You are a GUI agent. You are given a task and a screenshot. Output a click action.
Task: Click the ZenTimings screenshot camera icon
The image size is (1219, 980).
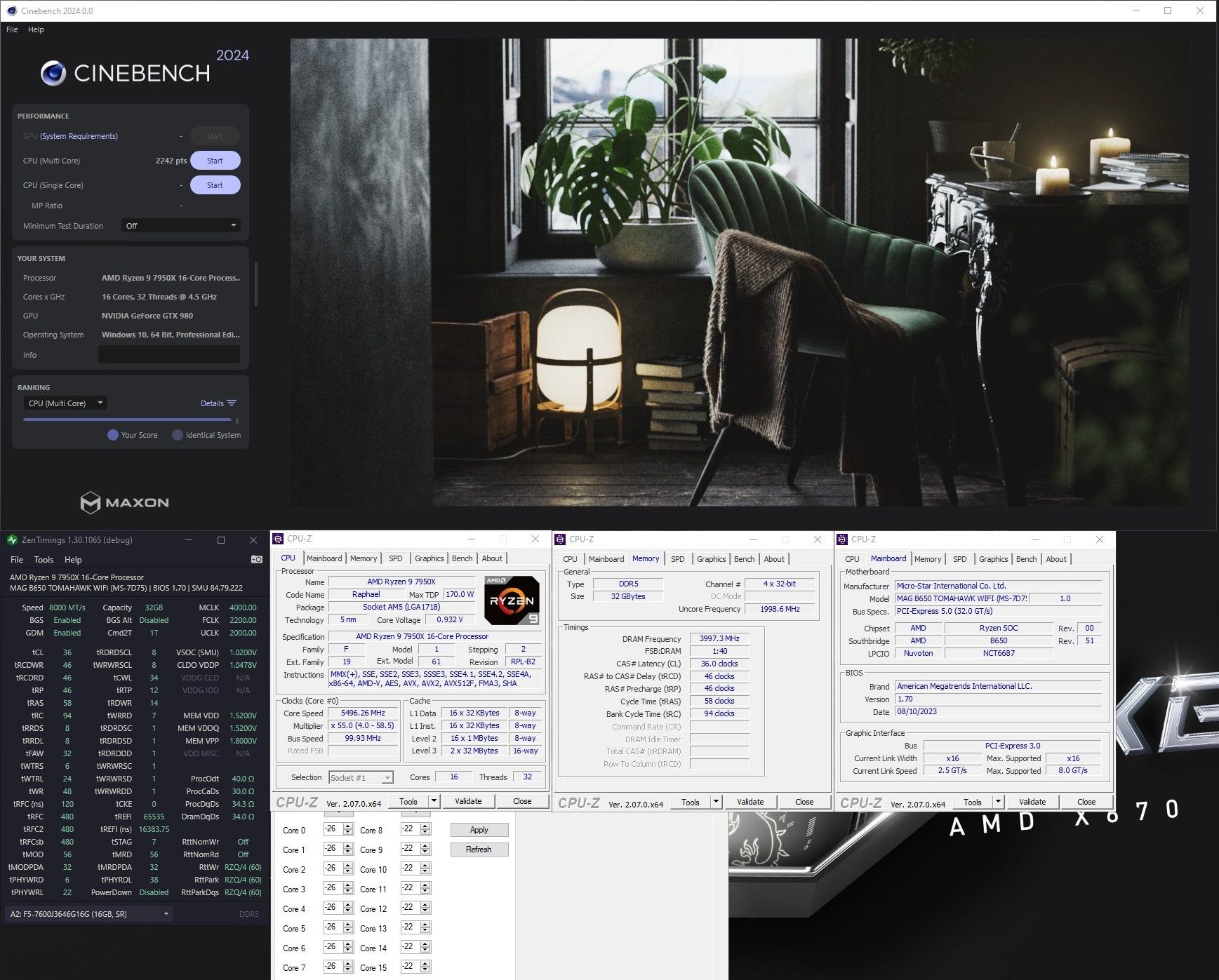[x=257, y=559]
